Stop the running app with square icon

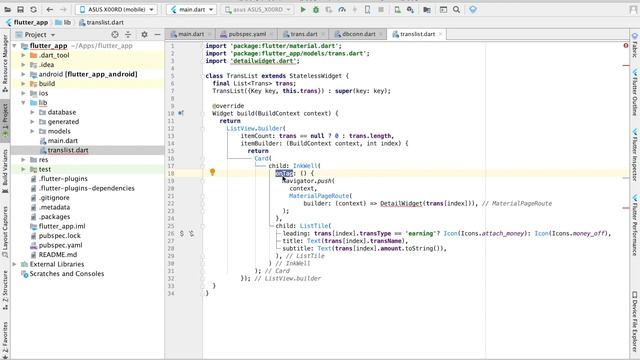(x=381, y=9)
